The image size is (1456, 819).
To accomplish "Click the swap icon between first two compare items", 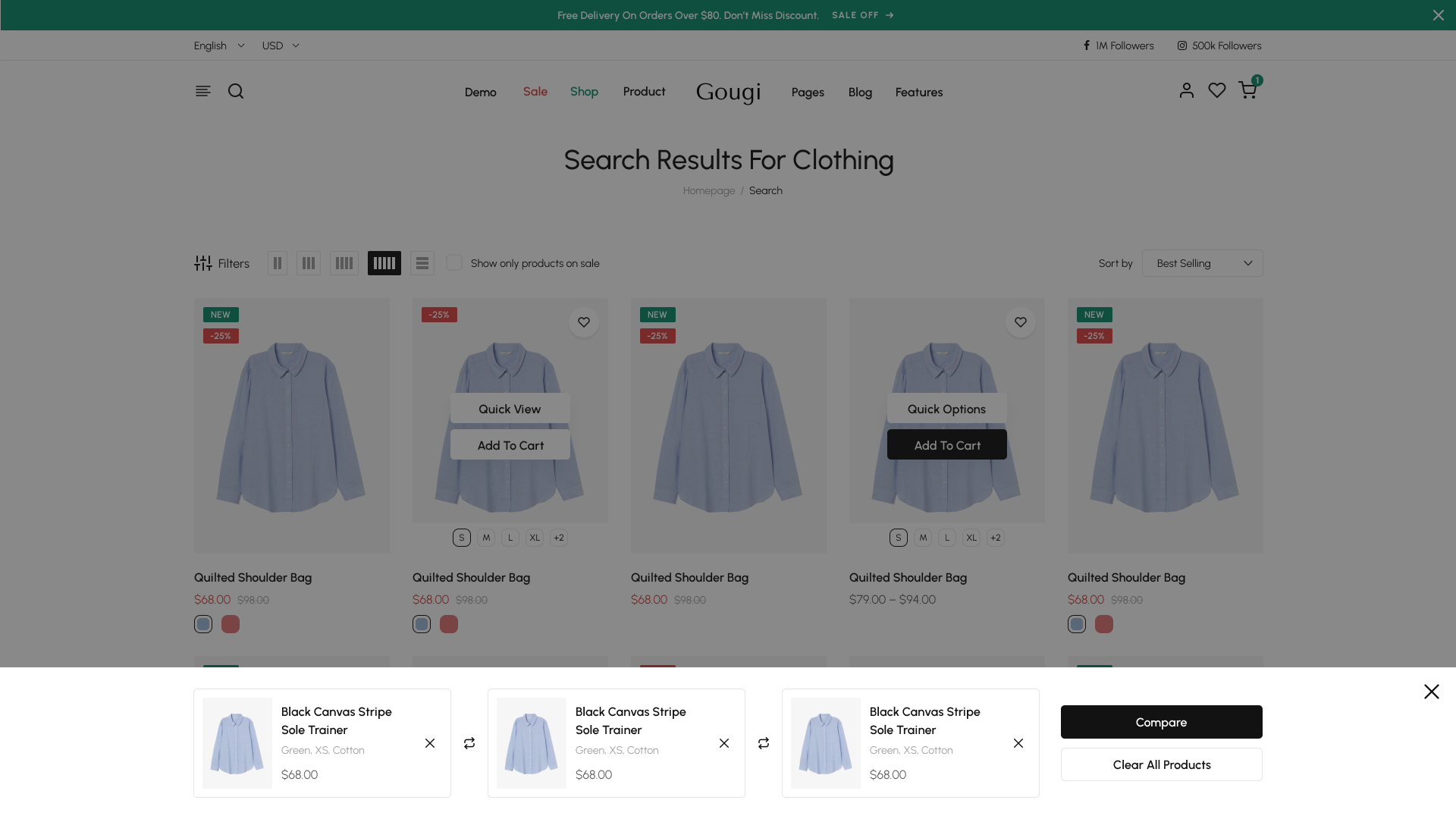I will point(469,743).
